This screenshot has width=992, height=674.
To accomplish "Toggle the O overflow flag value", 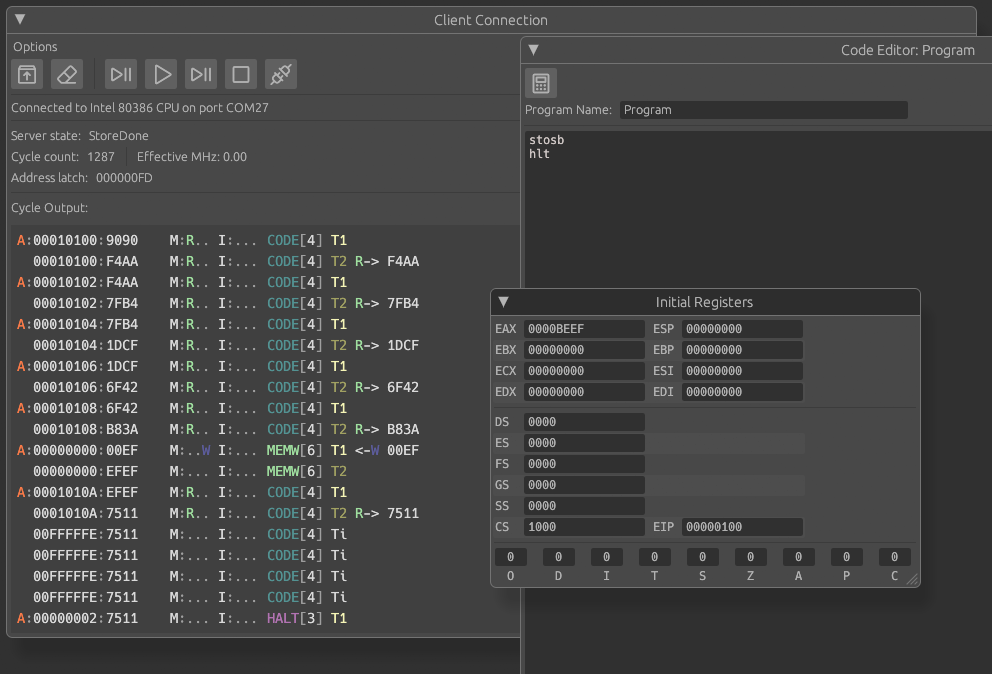I will click(x=510, y=557).
